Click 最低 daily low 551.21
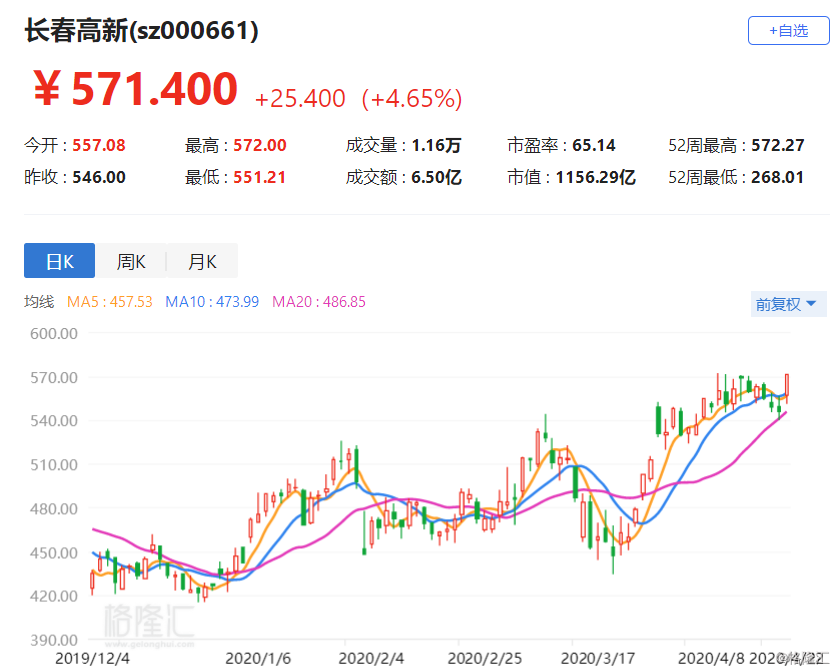This screenshot has height=672, width=837. [259, 177]
